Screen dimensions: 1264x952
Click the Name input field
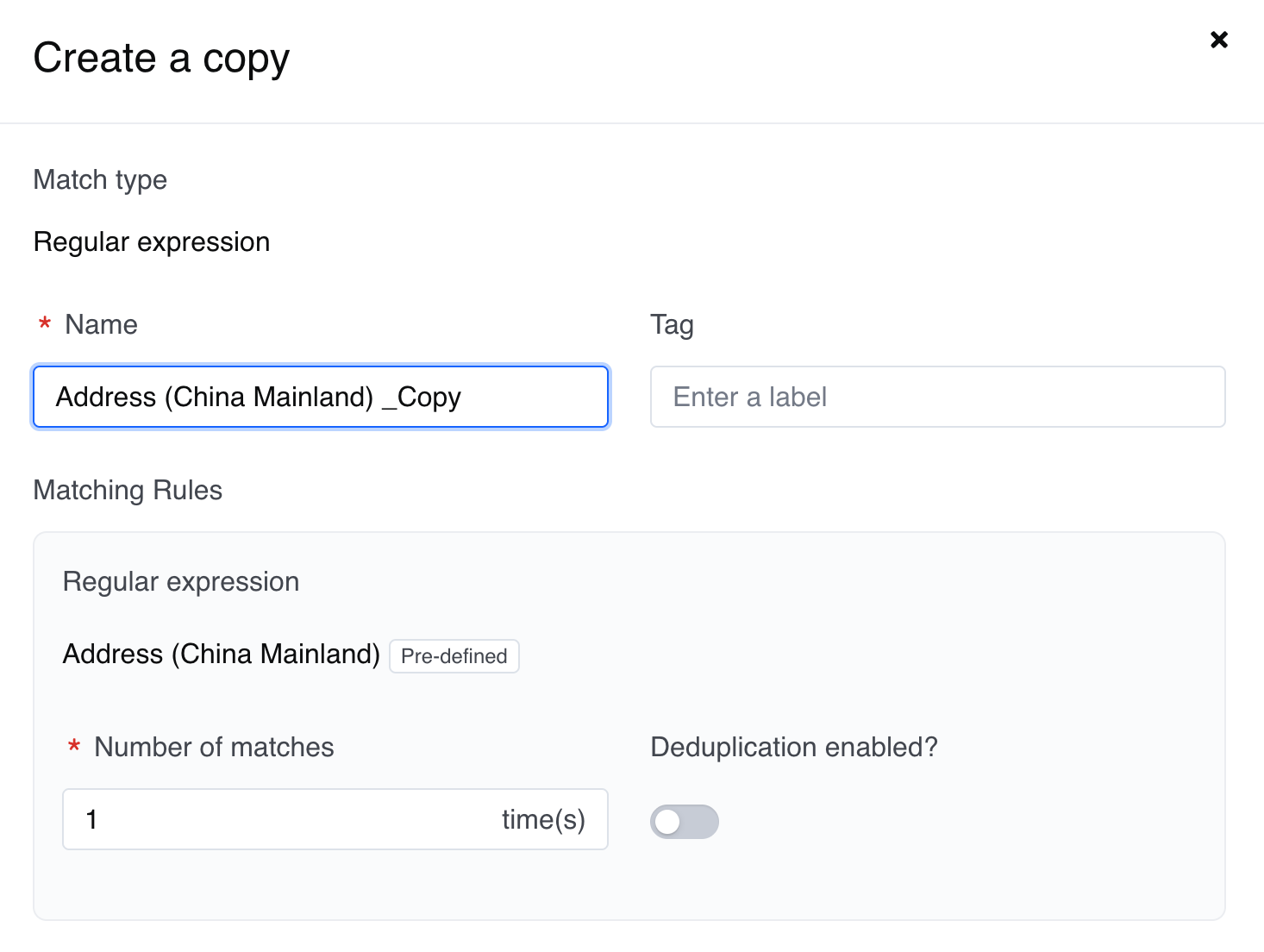(320, 397)
